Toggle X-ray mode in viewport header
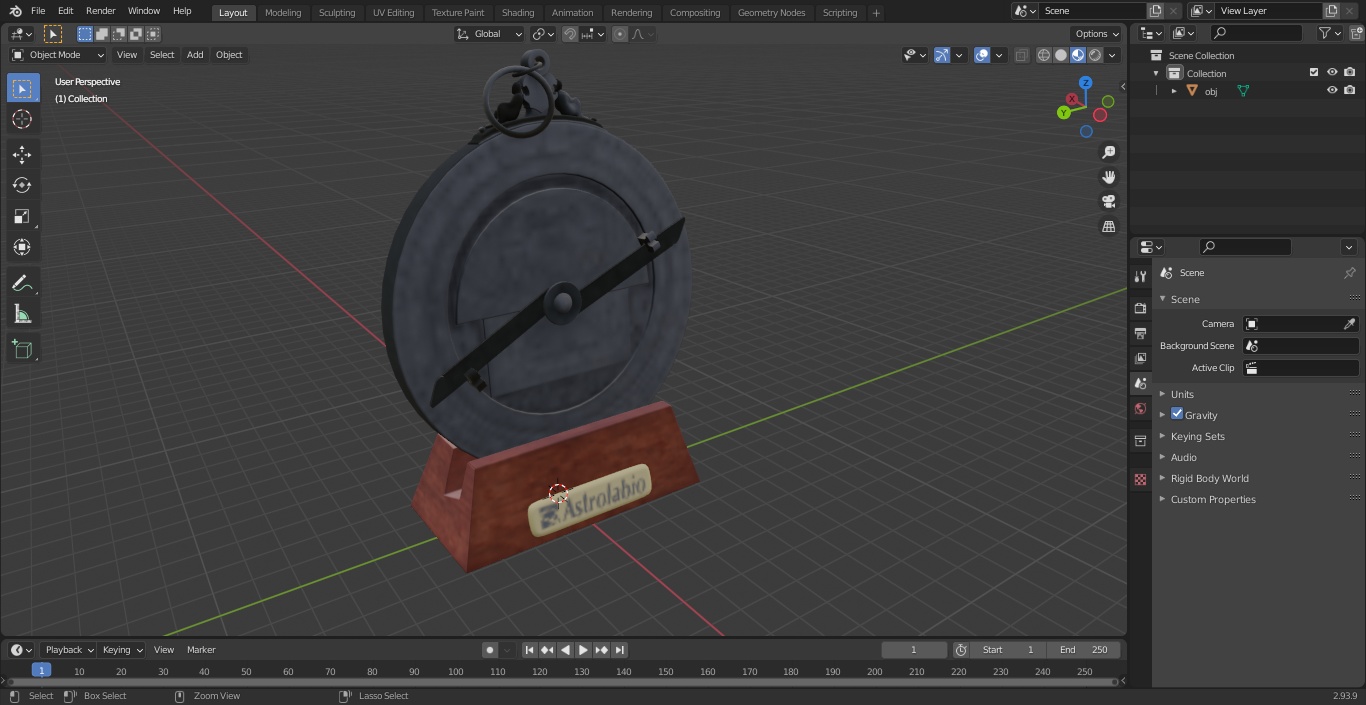1366x705 pixels. coord(1021,55)
